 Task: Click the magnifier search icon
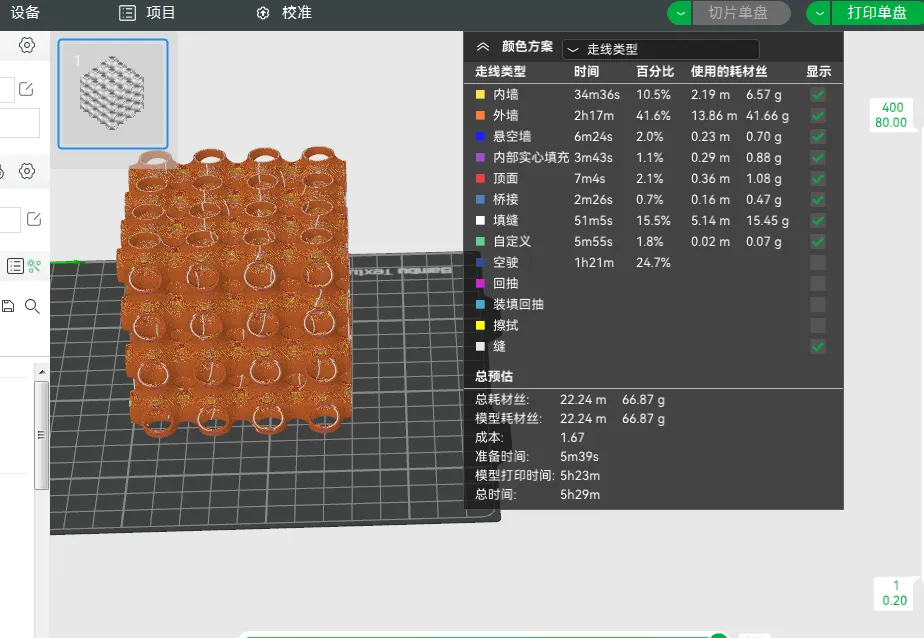[32, 306]
